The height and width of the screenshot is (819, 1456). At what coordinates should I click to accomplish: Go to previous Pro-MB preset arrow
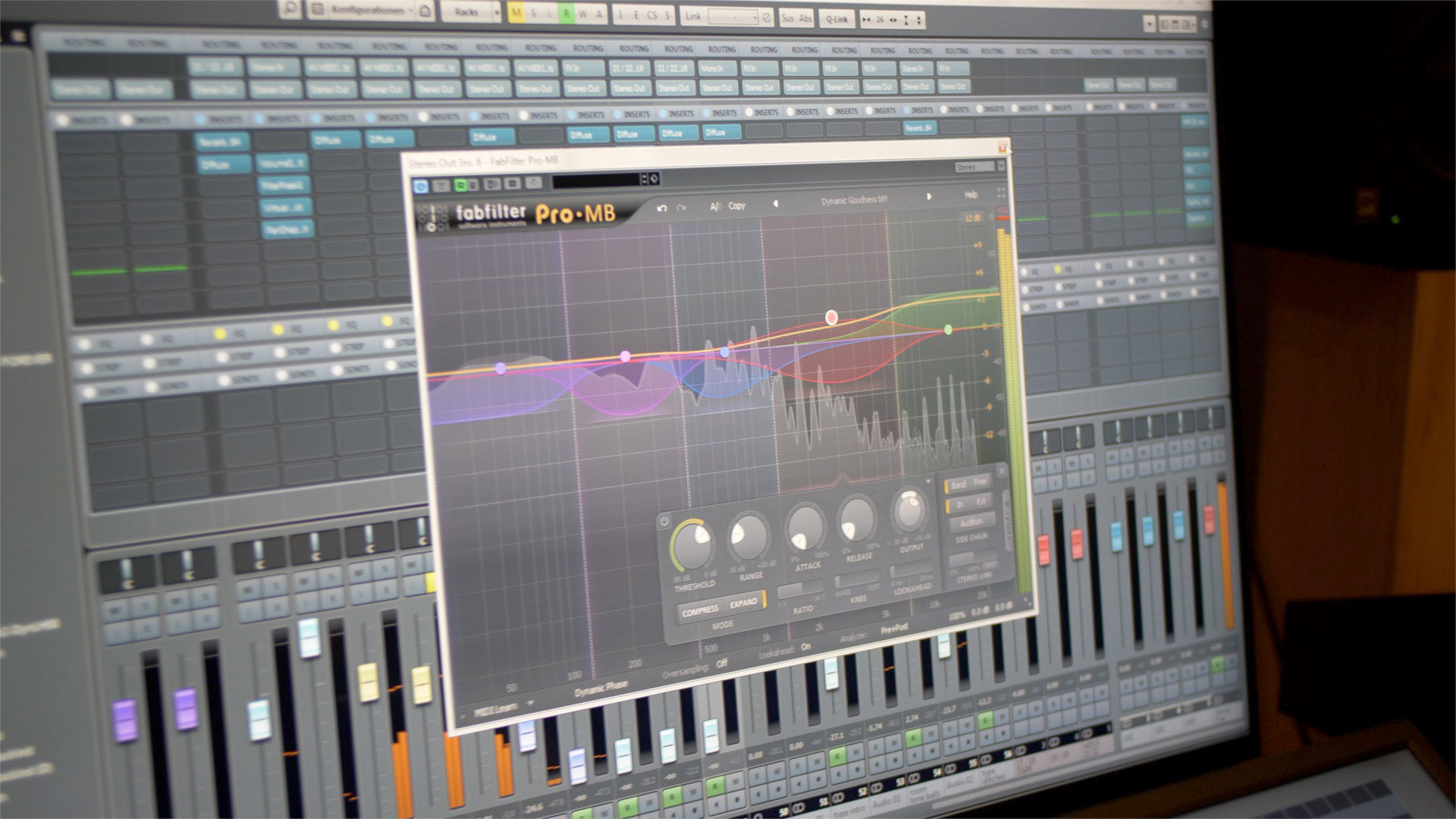point(775,203)
